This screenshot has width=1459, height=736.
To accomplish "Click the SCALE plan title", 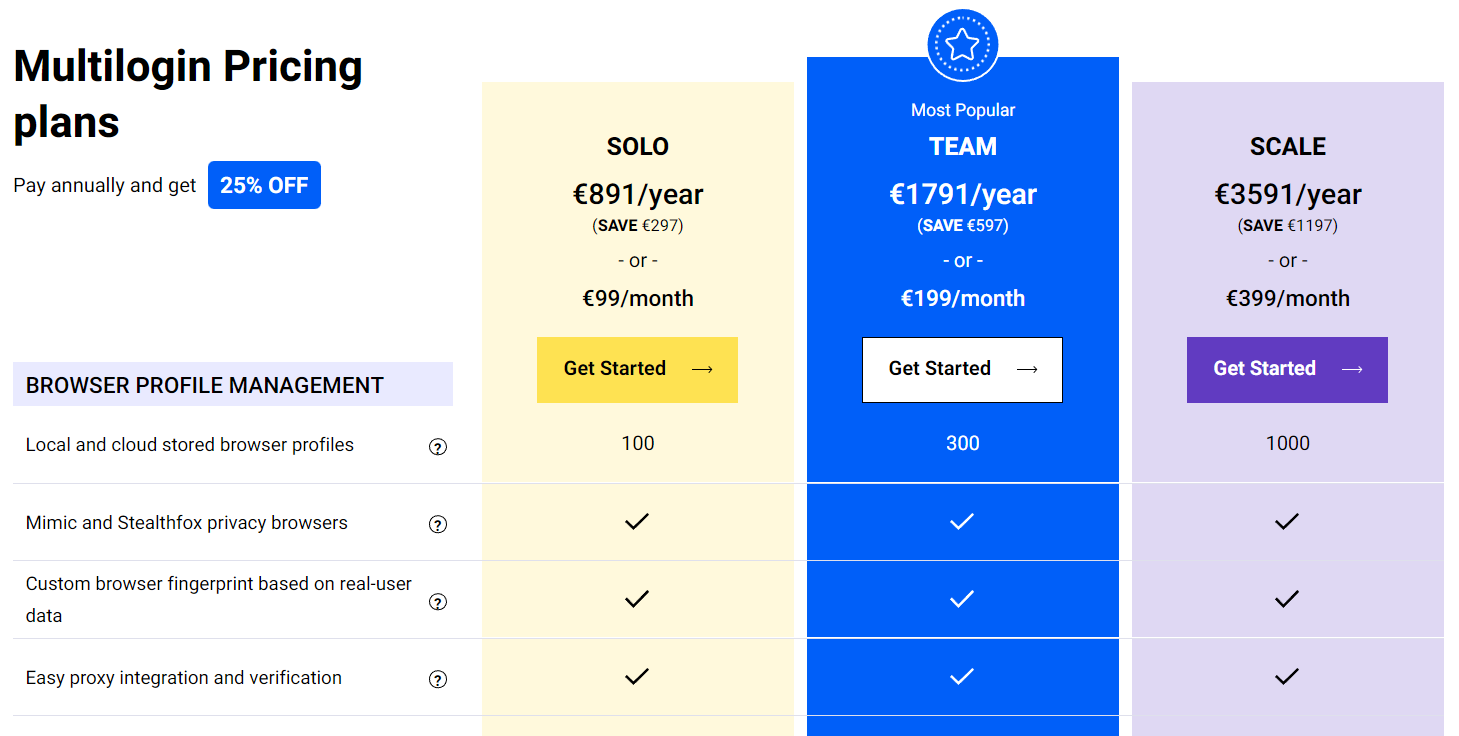I will coord(1287,146).
